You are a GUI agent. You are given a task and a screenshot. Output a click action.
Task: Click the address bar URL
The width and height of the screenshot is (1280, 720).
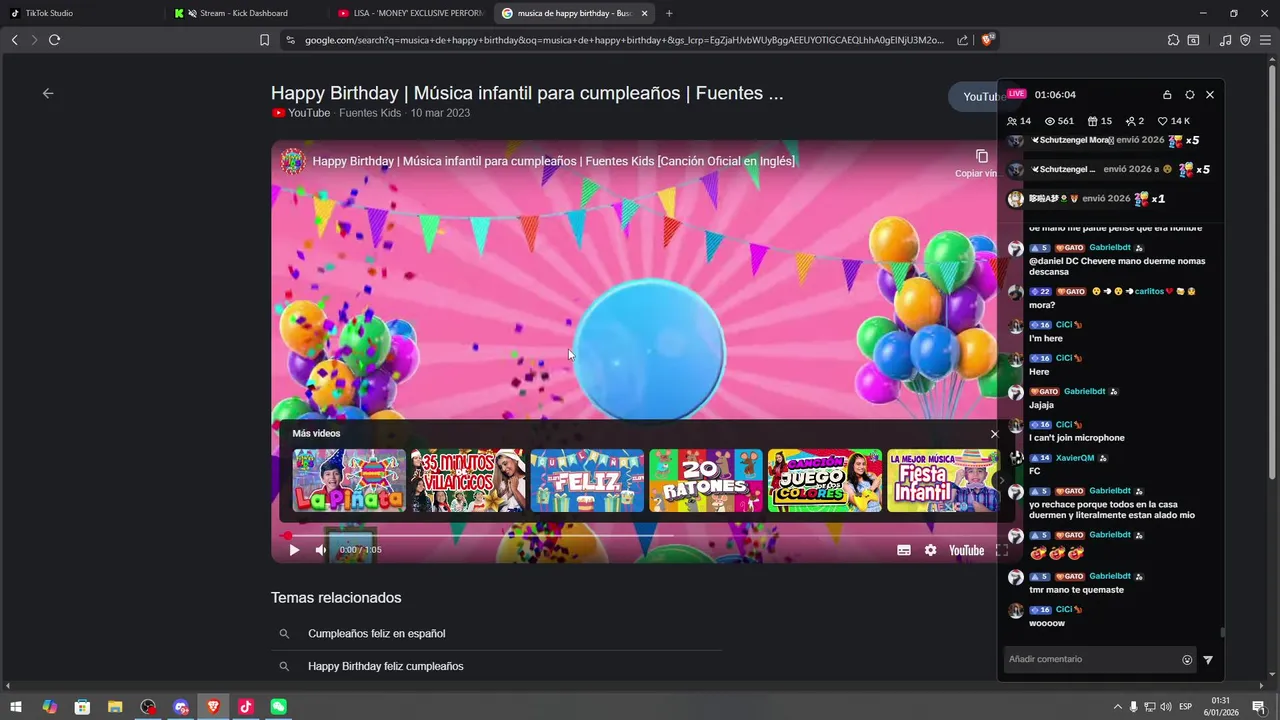[624, 40]
